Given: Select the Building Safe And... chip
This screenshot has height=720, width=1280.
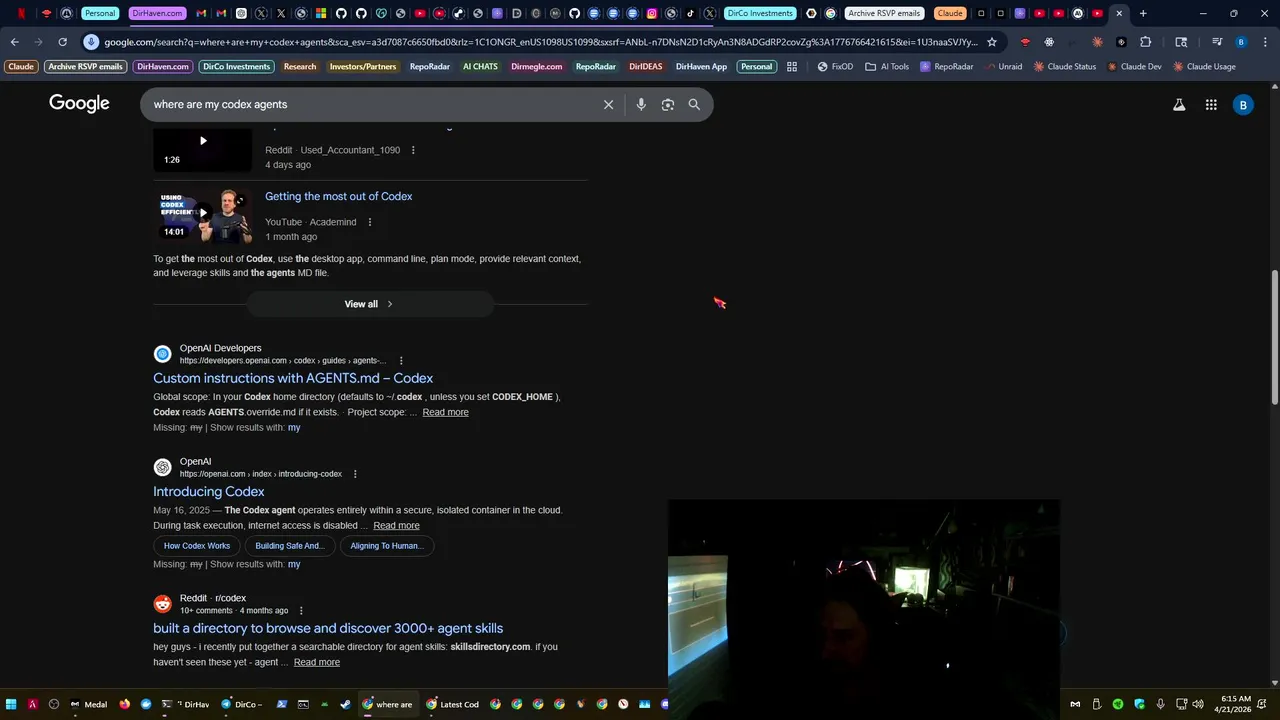Looking at the screenshot, I should 290,546.
